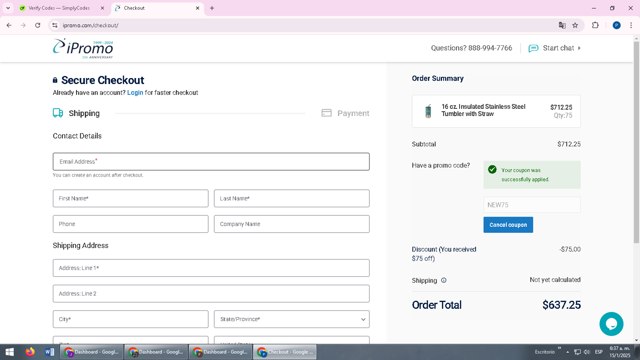The image size is (640, 360).
Task: Open a new browser tab
Action: click(212, 8)
